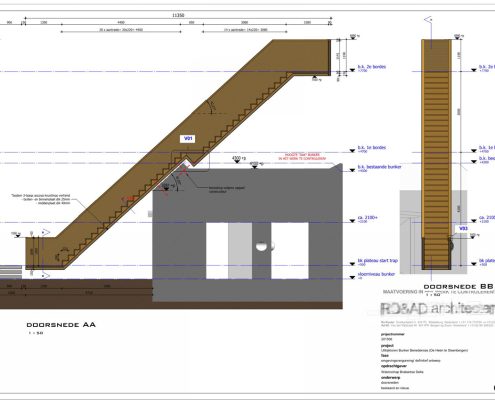Screen dimensions: 495x400
Task: Click the 'project' heading in the title block
Action: point(387,346)
